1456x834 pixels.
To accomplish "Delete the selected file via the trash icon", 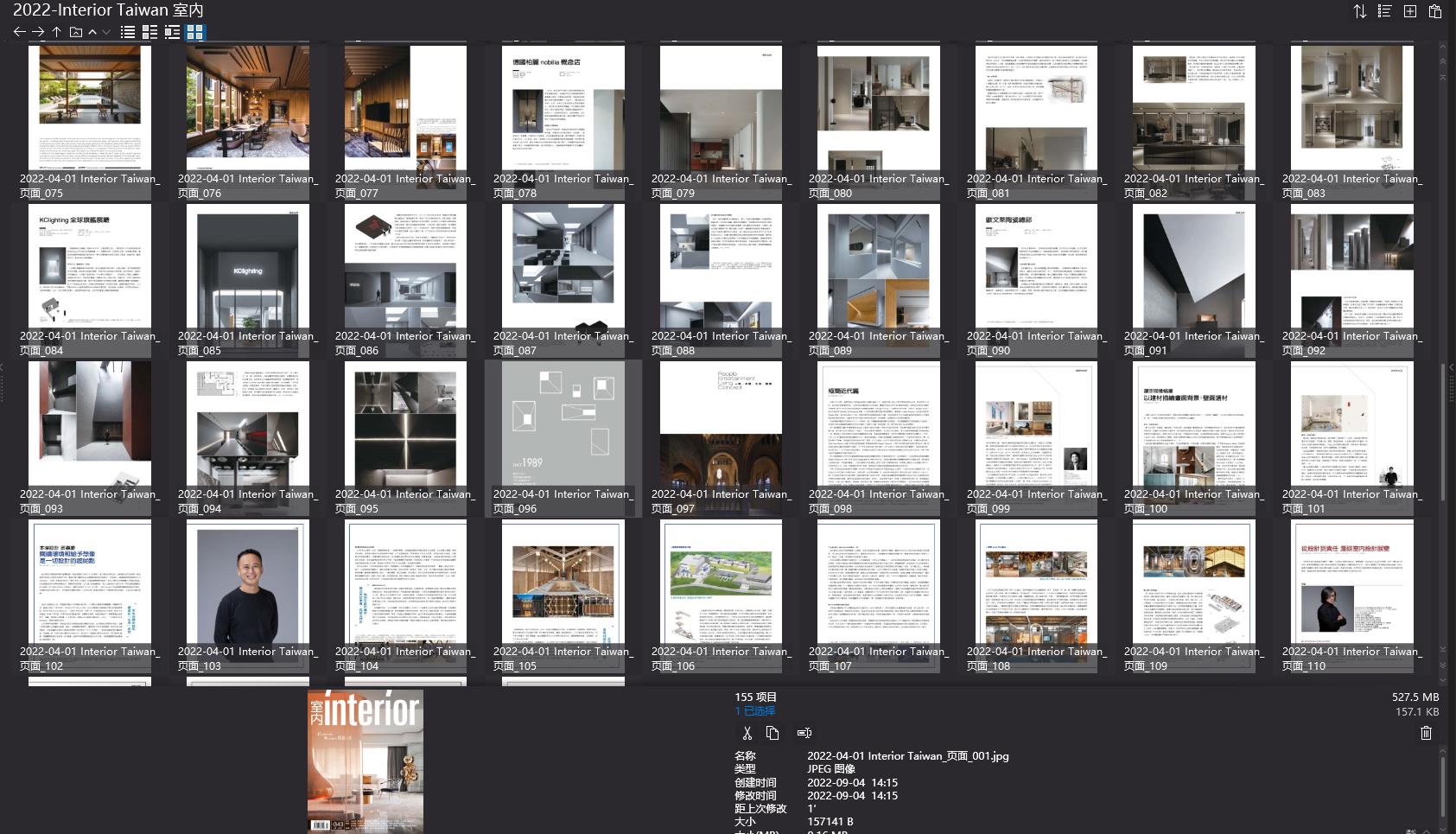I will click(x=1427, y=733).
